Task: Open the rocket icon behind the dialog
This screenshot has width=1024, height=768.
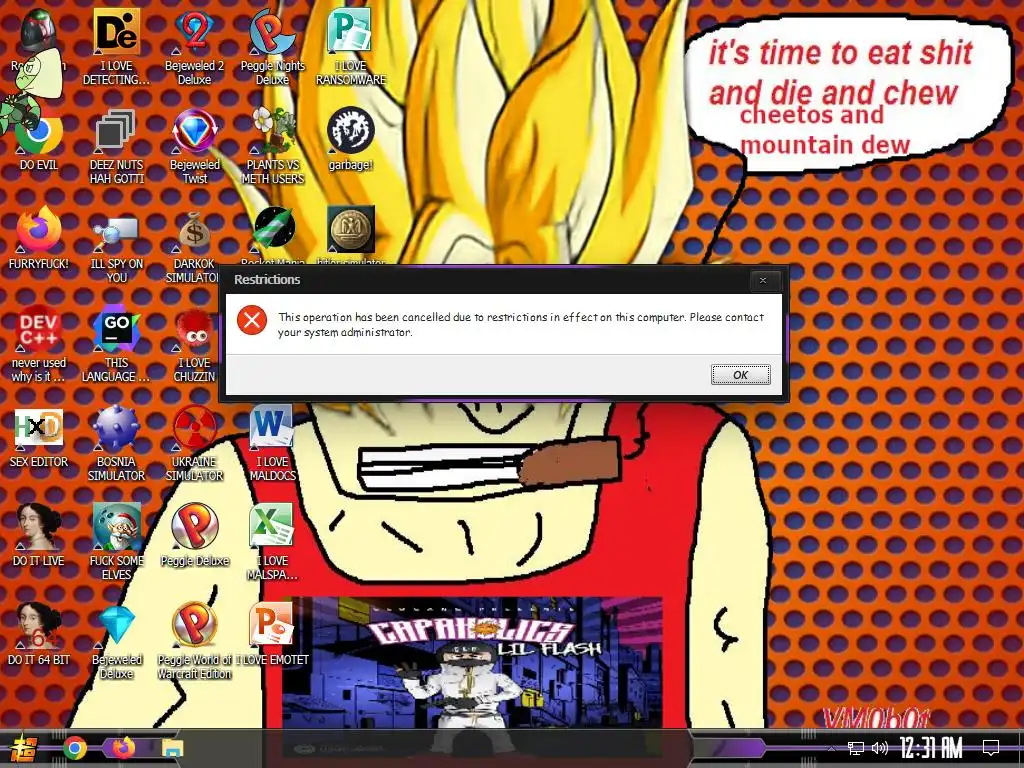Action: [274, 228]
